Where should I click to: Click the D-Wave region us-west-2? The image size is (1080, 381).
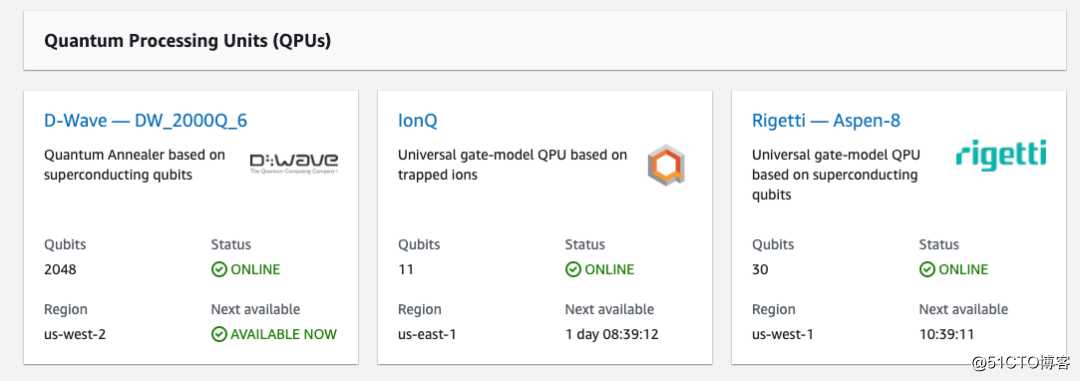click(x=75, y=335)
